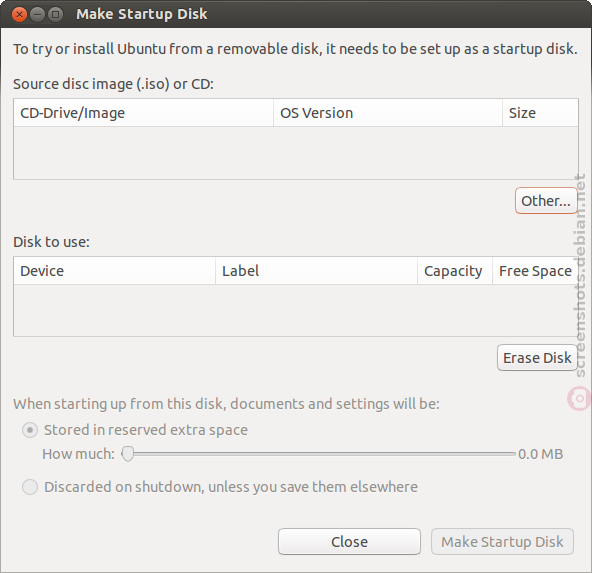Viewport: 592px width, 573px height.
Task: Sort disks by Label column header
Action: 316,271
